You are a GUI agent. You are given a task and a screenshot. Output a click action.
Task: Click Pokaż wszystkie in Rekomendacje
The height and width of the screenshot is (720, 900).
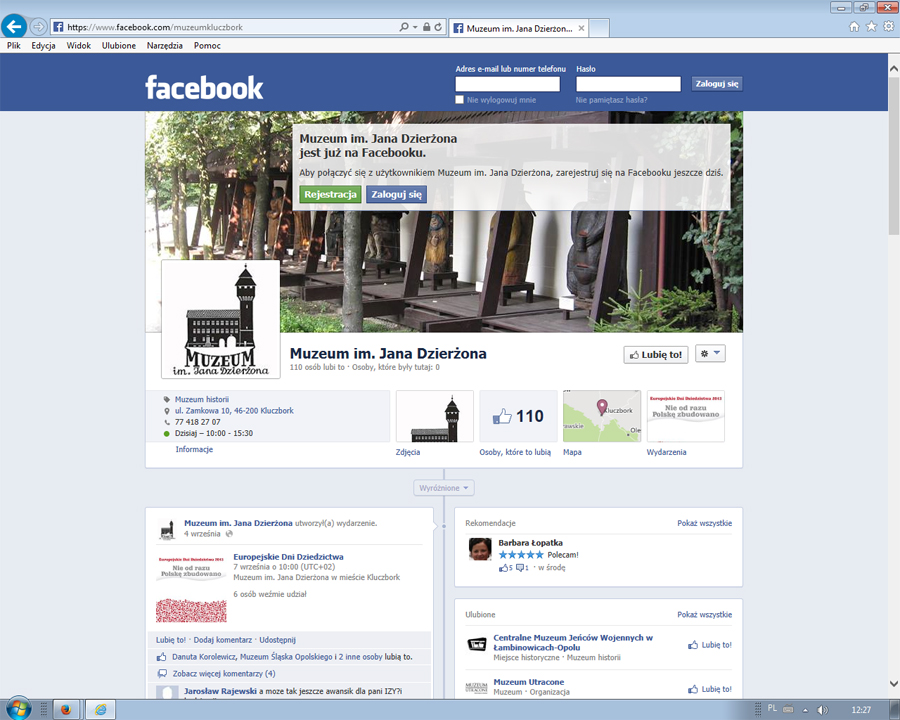coord(704,523)
